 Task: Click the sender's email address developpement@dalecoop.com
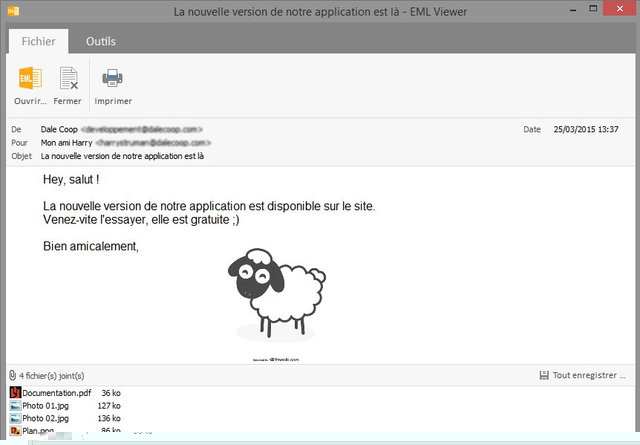[144, 129]
